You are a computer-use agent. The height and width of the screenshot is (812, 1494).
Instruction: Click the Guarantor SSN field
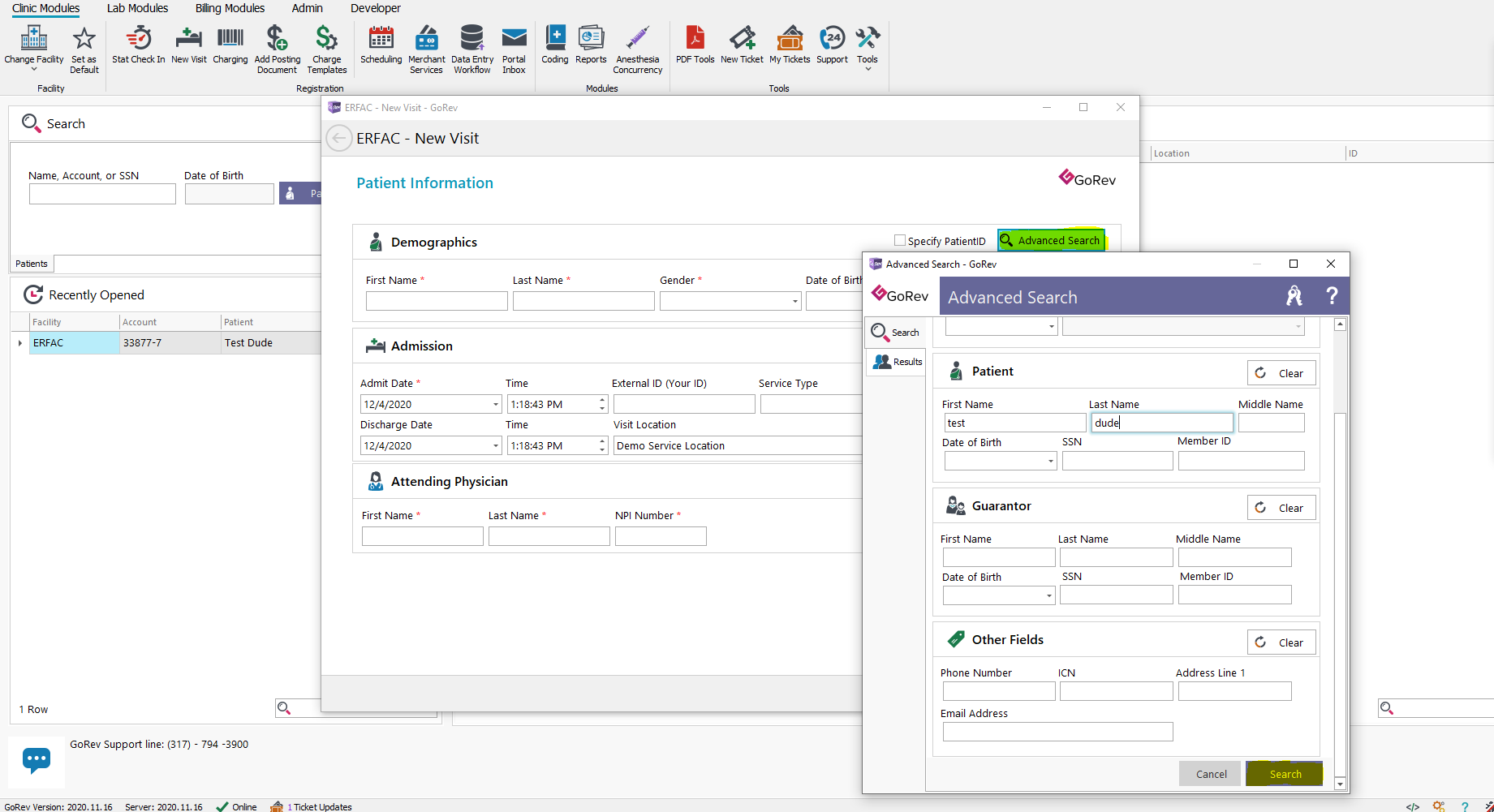point(1116,595)
